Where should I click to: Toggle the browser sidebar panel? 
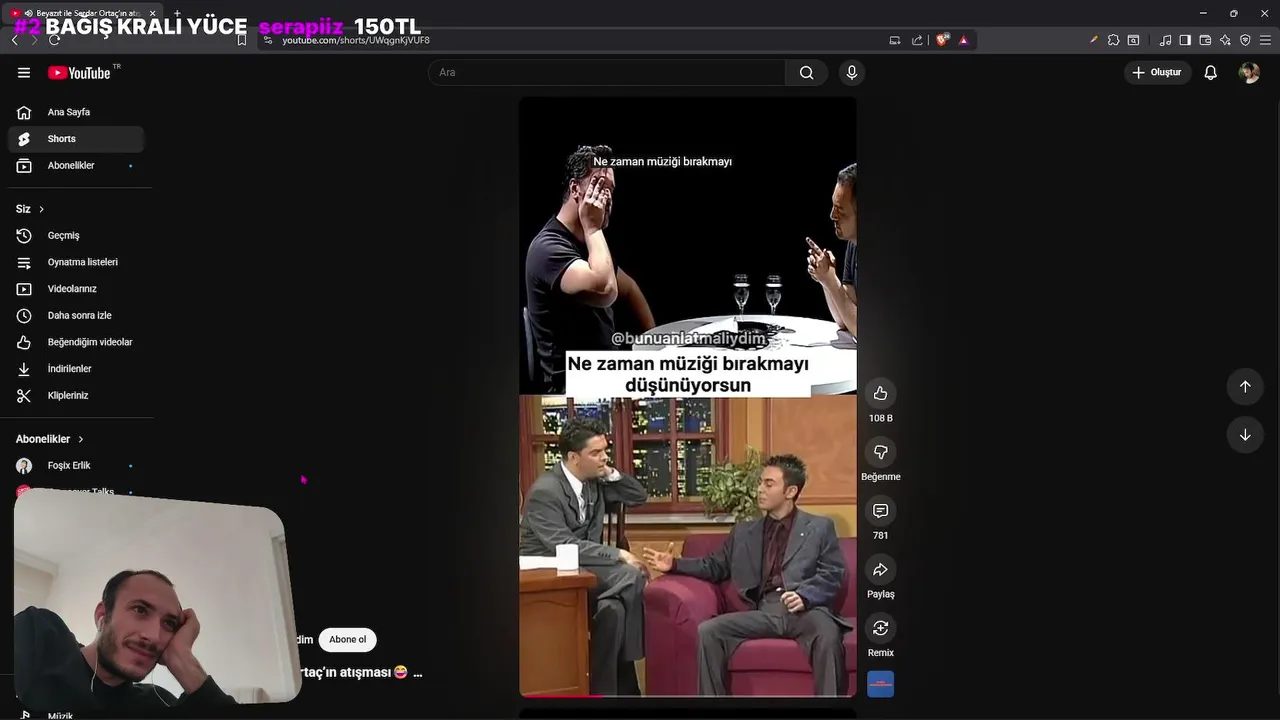[x=1185, y=40]
